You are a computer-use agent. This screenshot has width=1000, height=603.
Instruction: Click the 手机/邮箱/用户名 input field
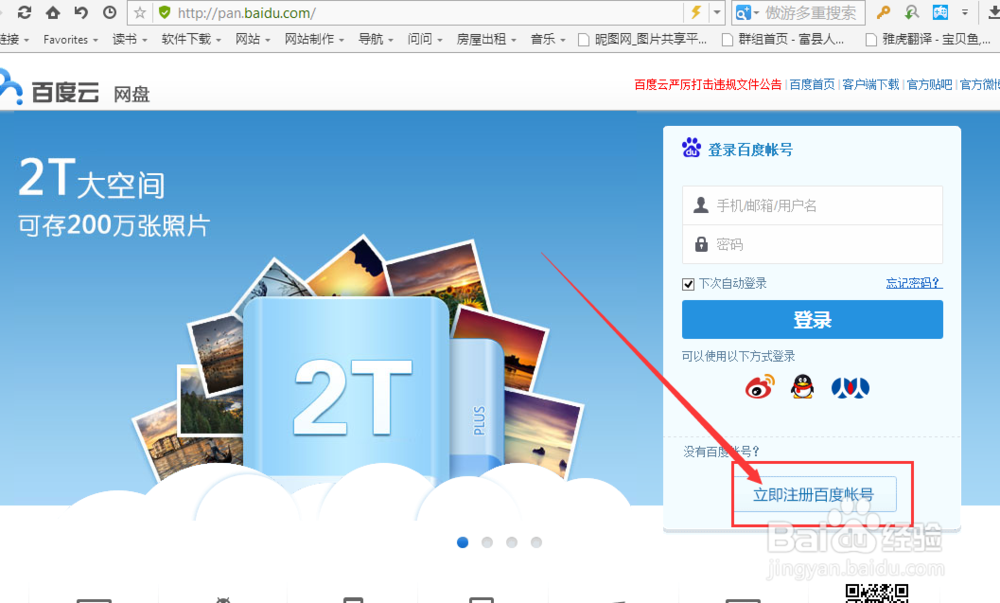pyautogui.click(x=812, y=205)
